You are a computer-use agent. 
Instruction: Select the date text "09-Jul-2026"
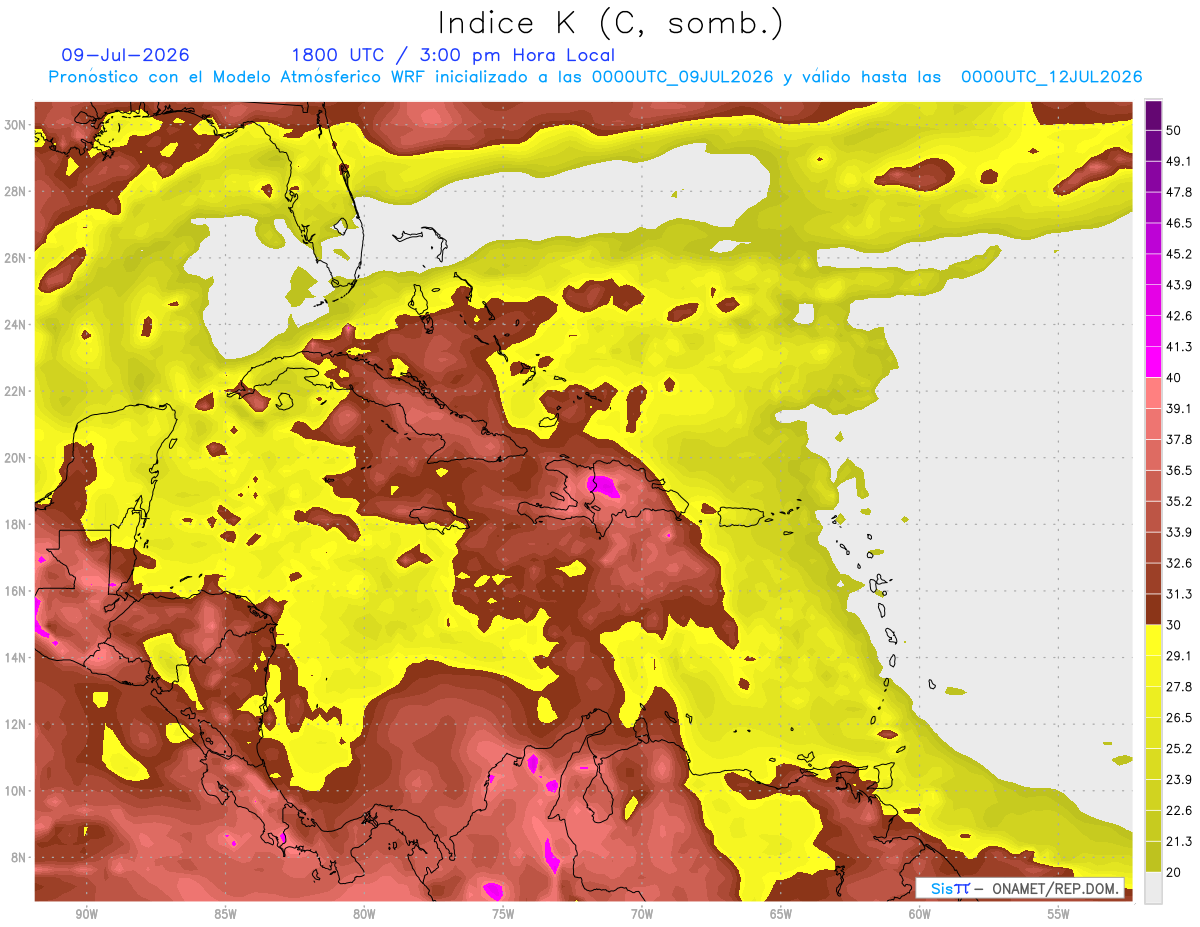(x=125, y=55)
